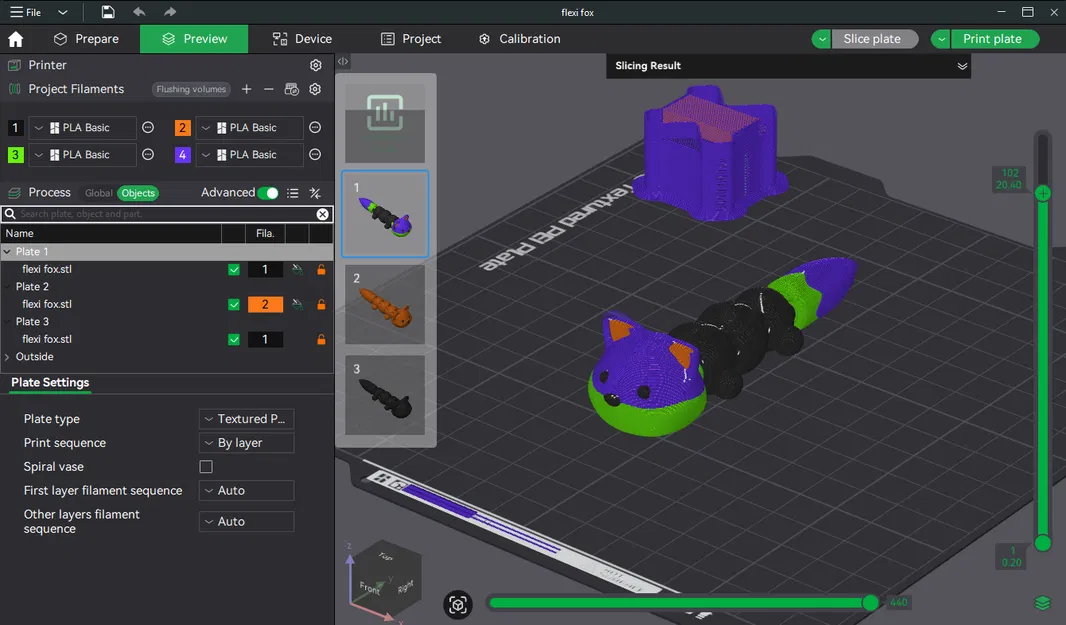Open compare presets icon in Process row
1066x625 pixels.
(x=315, y=193)
